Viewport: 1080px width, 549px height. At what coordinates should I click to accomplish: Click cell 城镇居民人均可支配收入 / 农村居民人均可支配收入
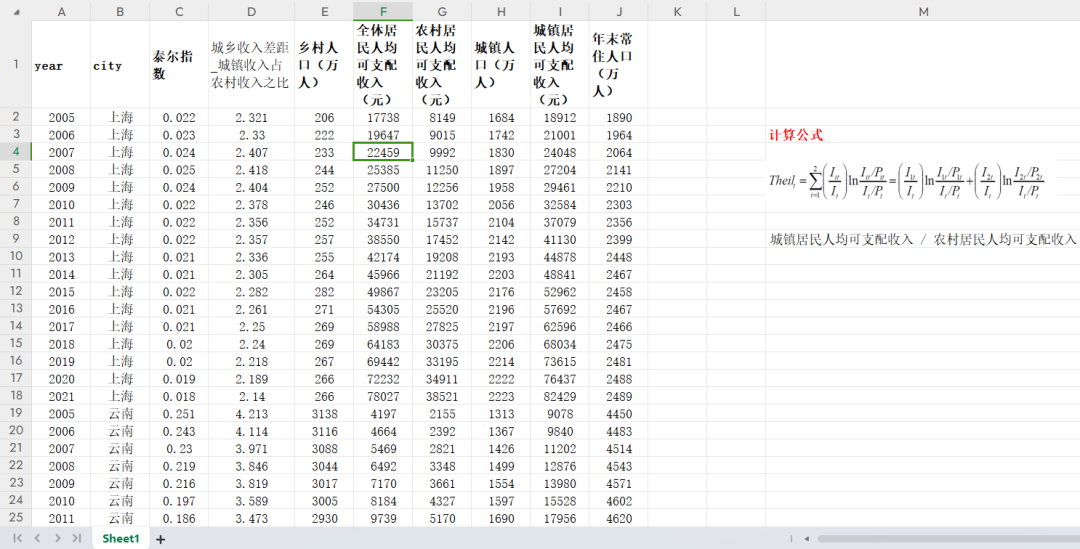922,239
